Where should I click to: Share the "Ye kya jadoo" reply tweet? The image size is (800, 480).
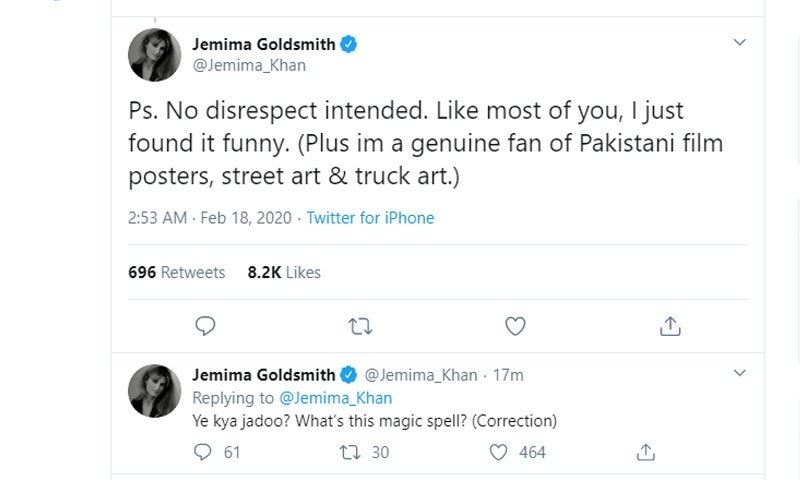pyautogui.click(x=645, y=452)
